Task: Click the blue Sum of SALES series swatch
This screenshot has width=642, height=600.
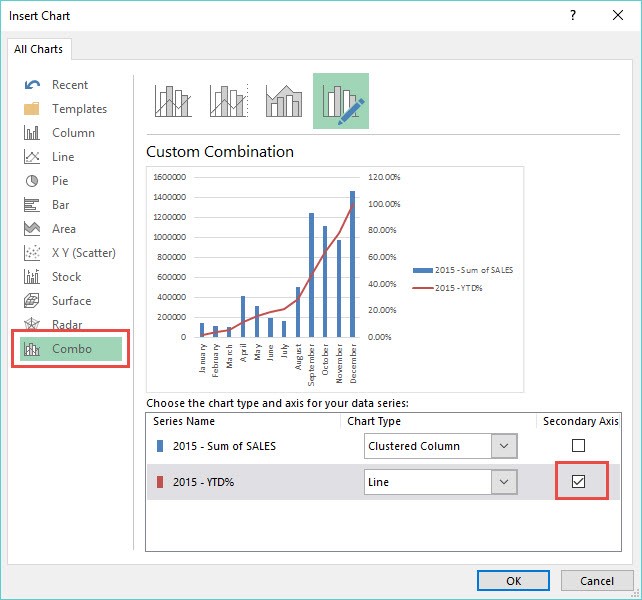Action: pyautogui.click(x=160, y=446)
